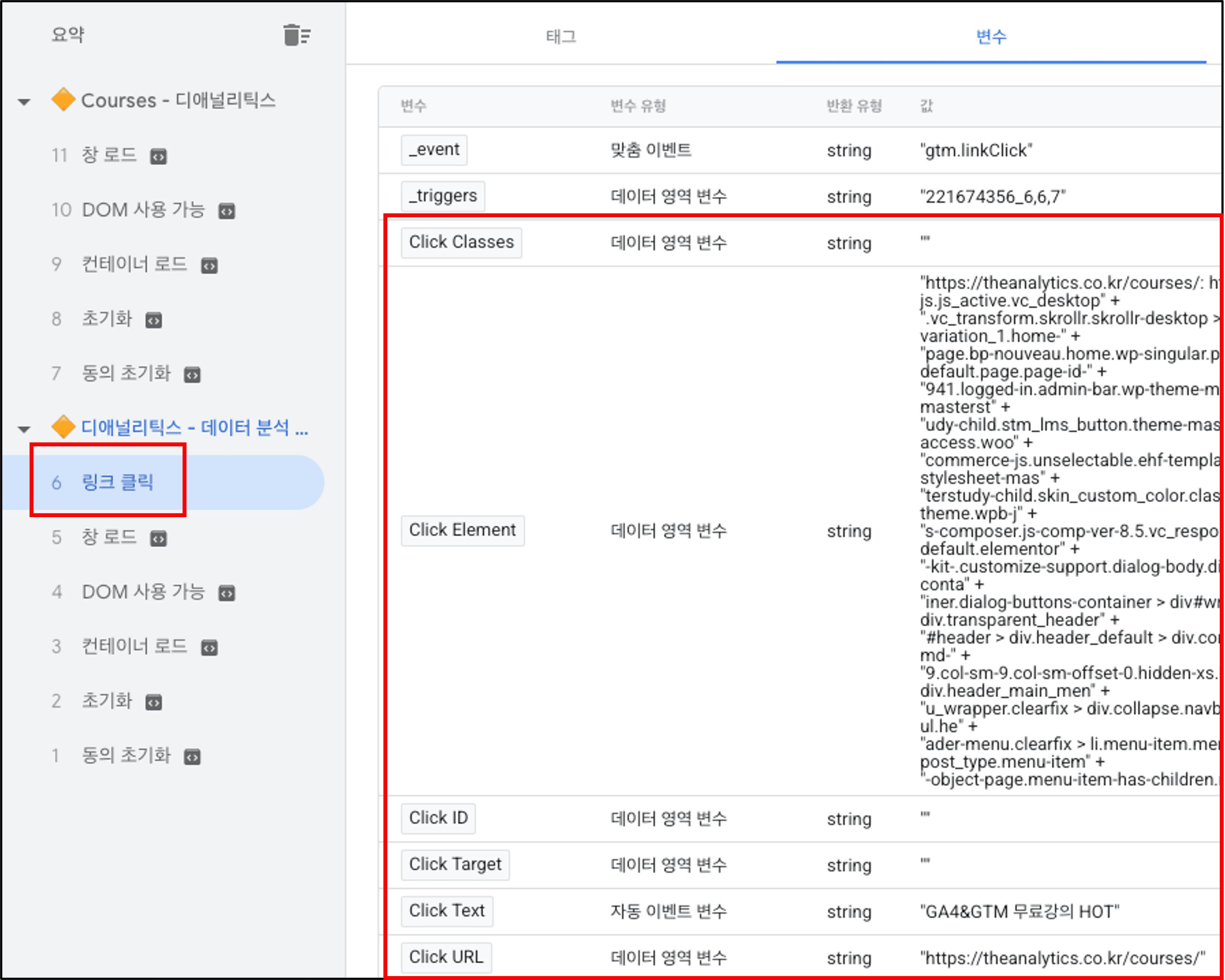This screenshot has height=980, width=1225.
Task: Click the code icon beside 1 동의 초기화
Action: pos(193,756)
